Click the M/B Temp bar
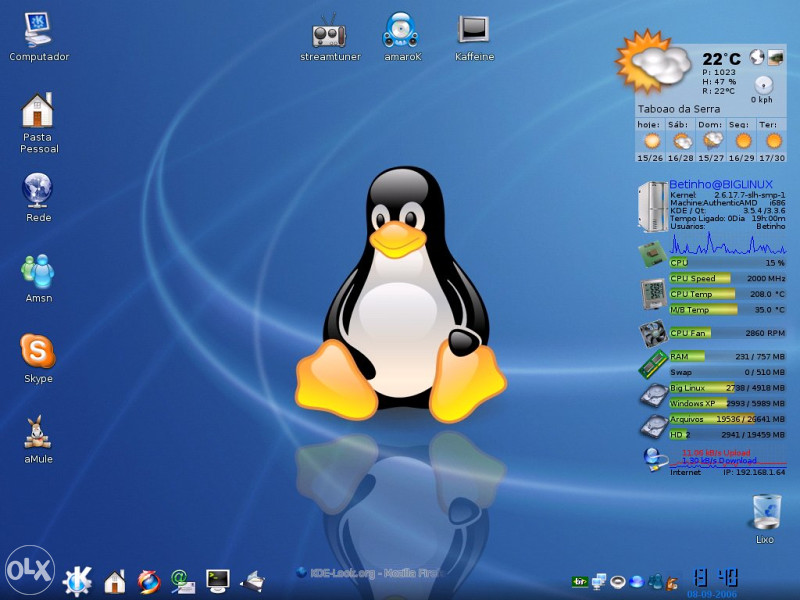The height and width of the screenshot is (600, 800). pos(727,310)
